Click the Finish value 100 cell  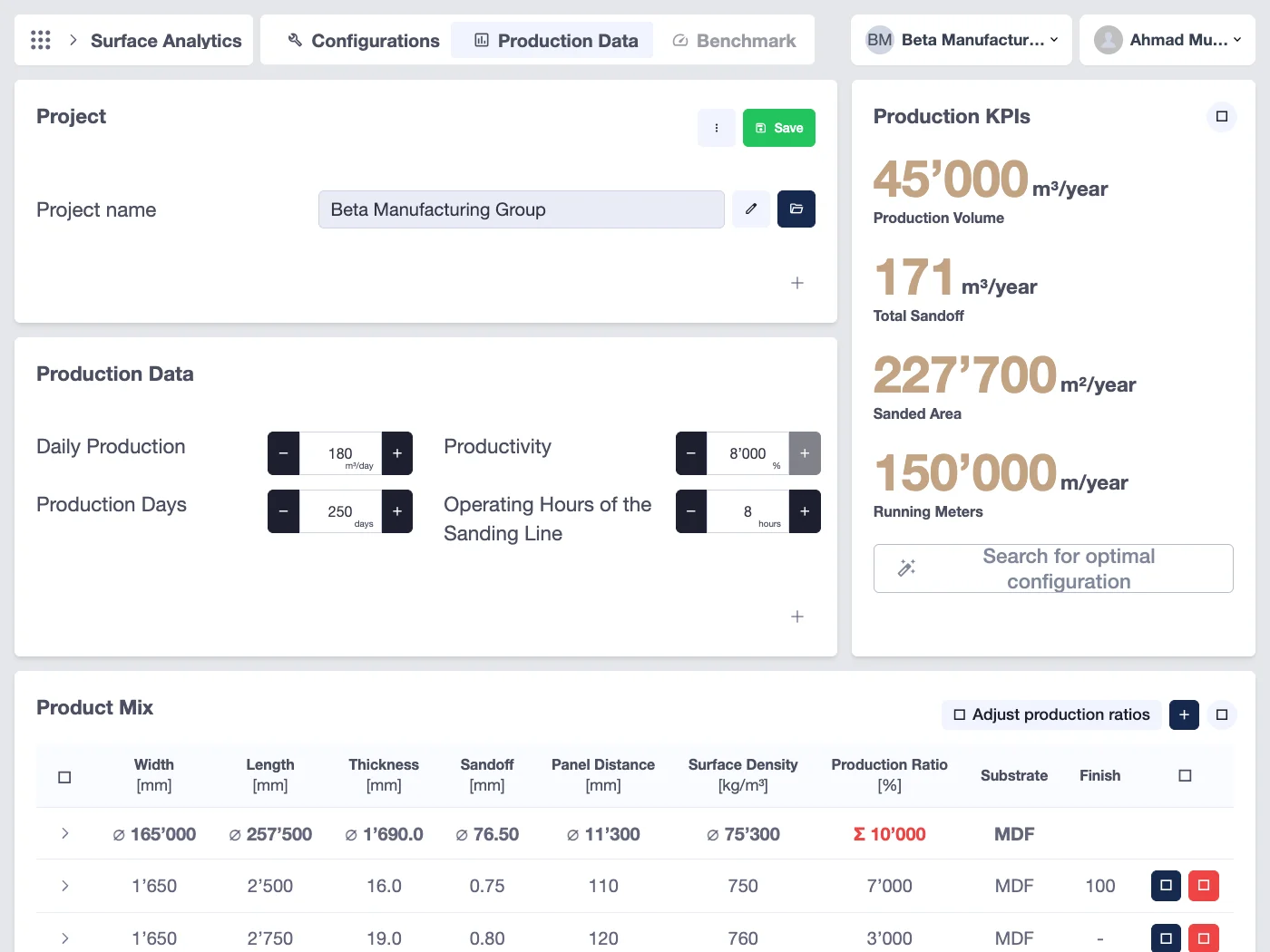1100,886
